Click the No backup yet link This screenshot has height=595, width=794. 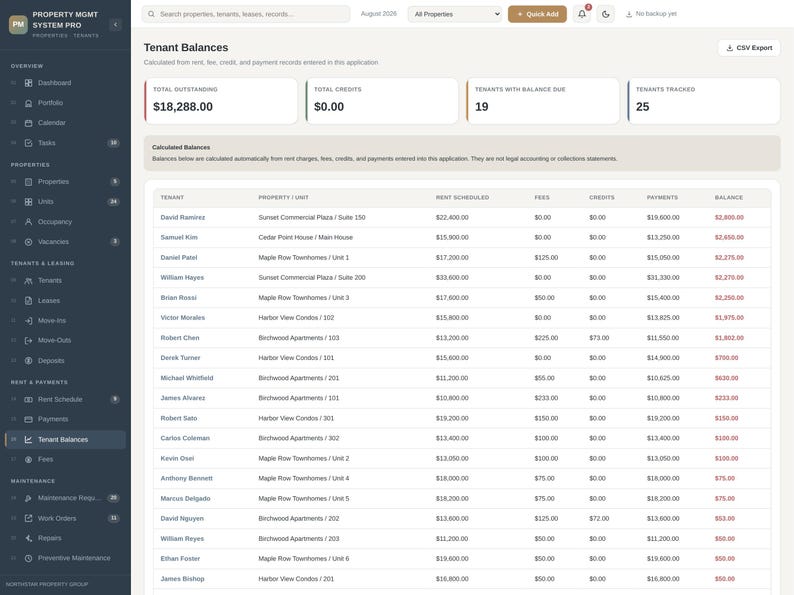coord(651,14)
